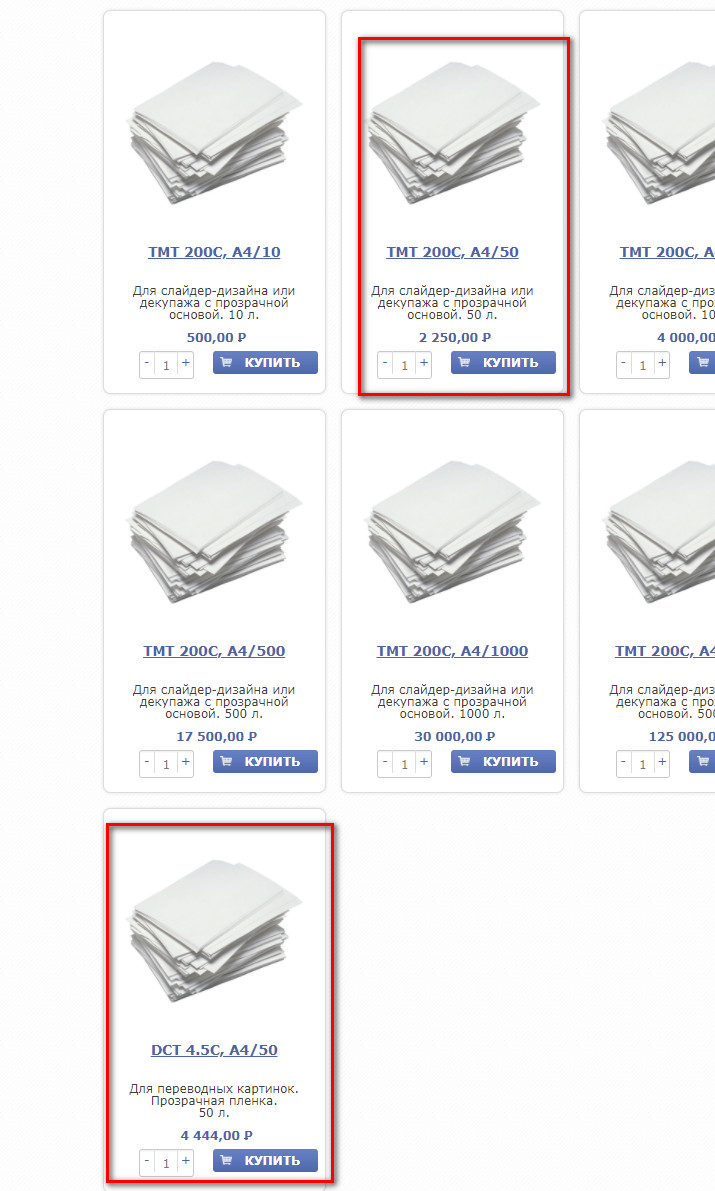Click quantity field of TMT 200C, A4/10
Image resolution: width=715 pixels, height=1191 pixels.
[166, 365]
